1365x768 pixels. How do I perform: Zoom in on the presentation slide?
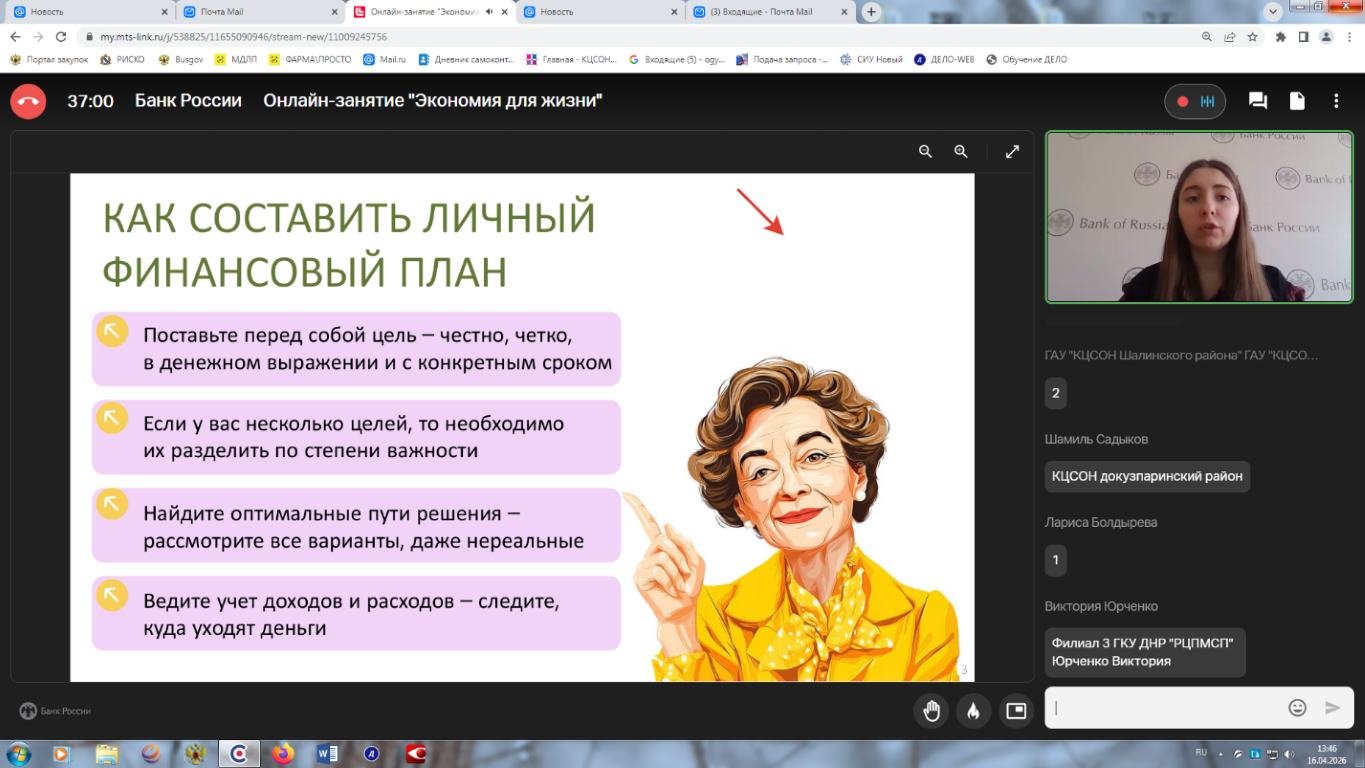[x=961, y=152]
